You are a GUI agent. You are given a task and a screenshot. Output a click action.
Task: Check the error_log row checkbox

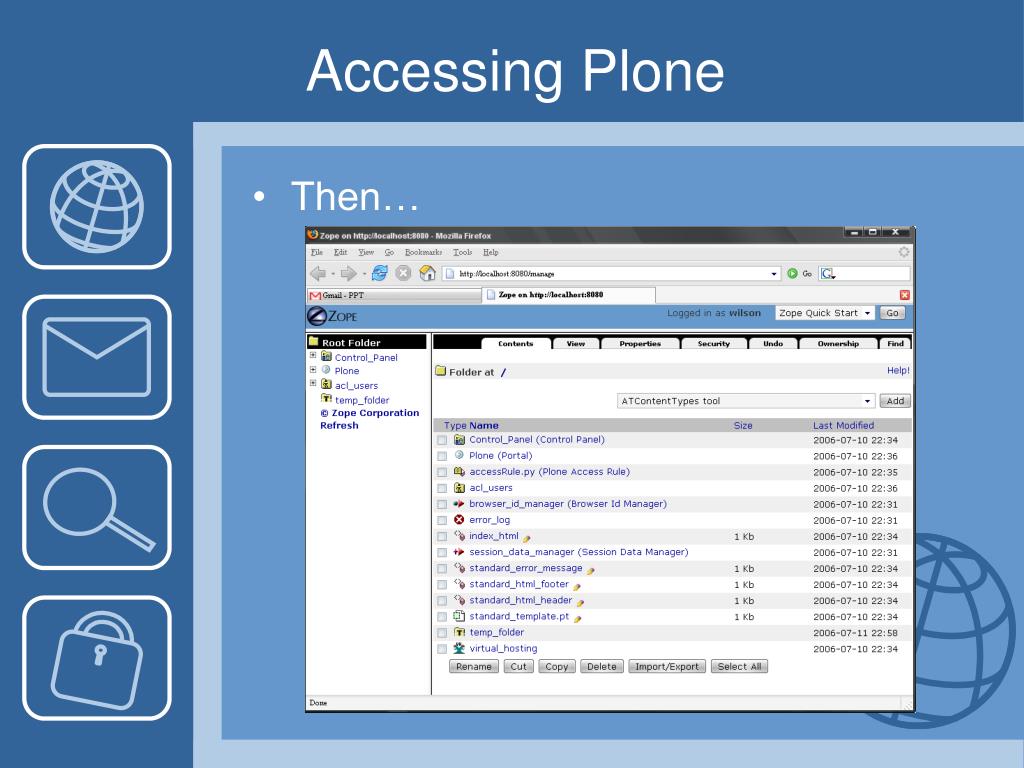(442, 520)
